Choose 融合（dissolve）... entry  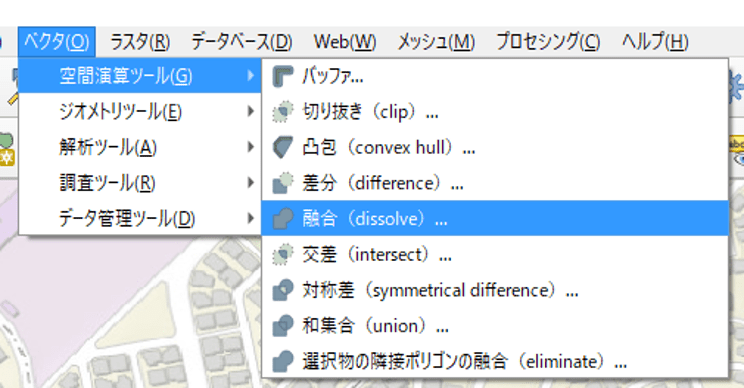click(x=495, y=218)
